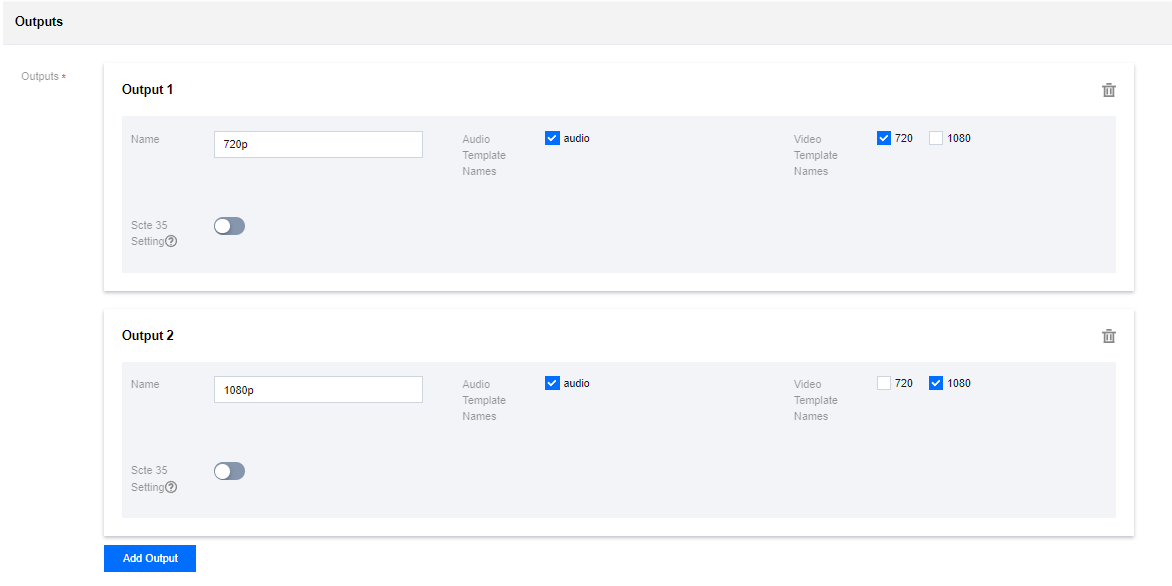Viewport: 1172px width, 586px height.
Task: Click the Video Template Names label in Output 1
Action: [x=815, y=155]
